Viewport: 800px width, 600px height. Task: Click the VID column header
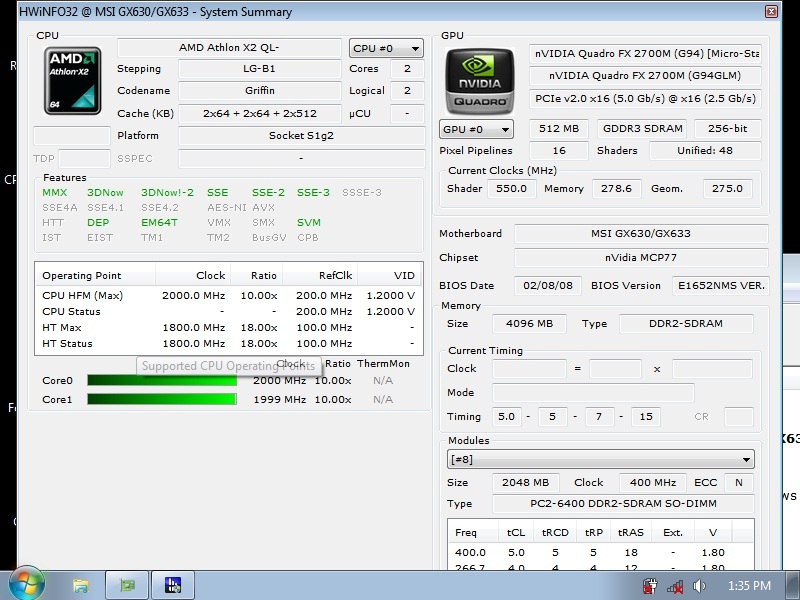pyautogui.click(x=390, y=276)
